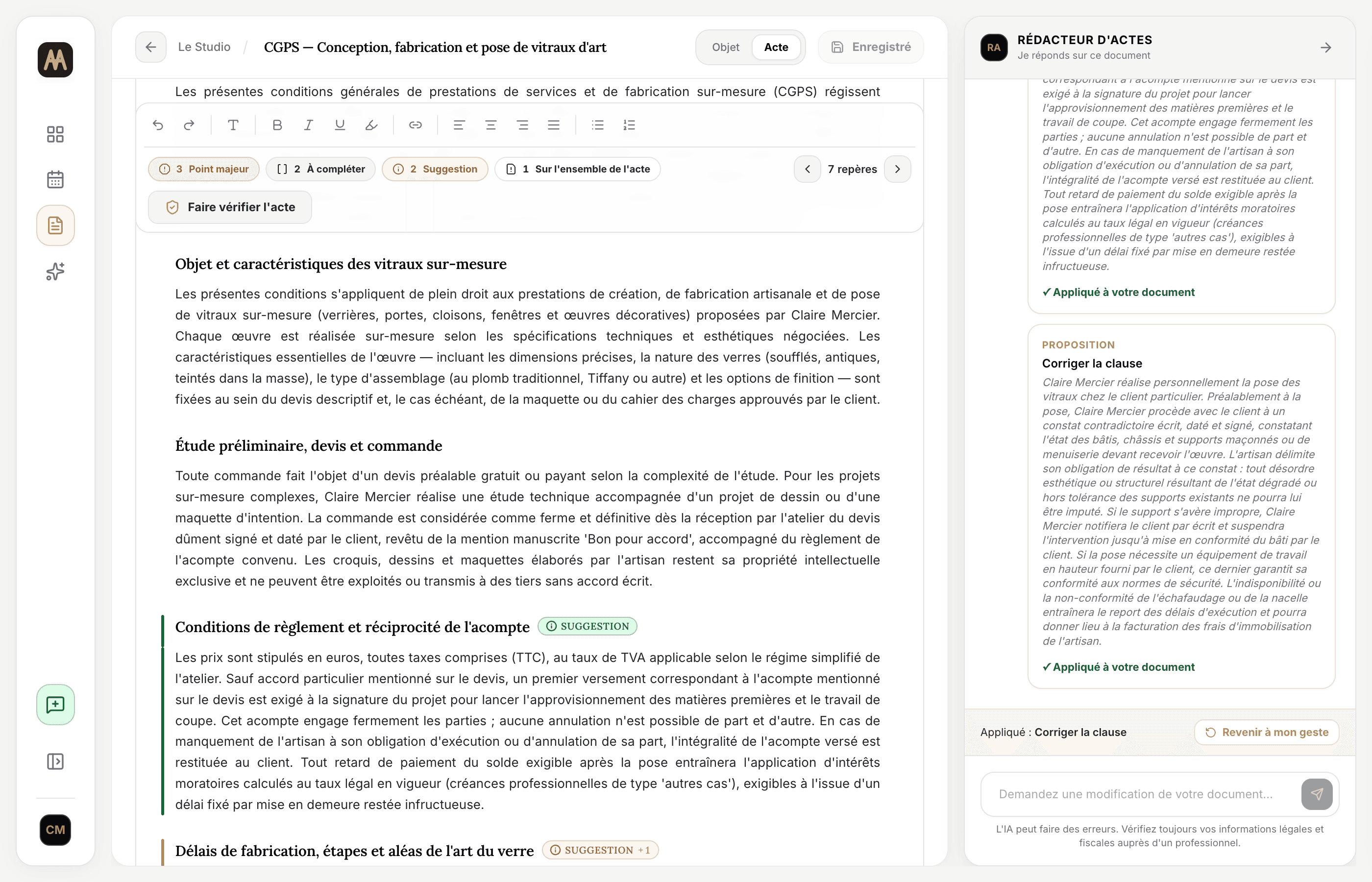Image resolution: width=1372 pixels, height=882 pixels.
Task: Open the dashboard grid icon
Action: click(x=55, y=135)
